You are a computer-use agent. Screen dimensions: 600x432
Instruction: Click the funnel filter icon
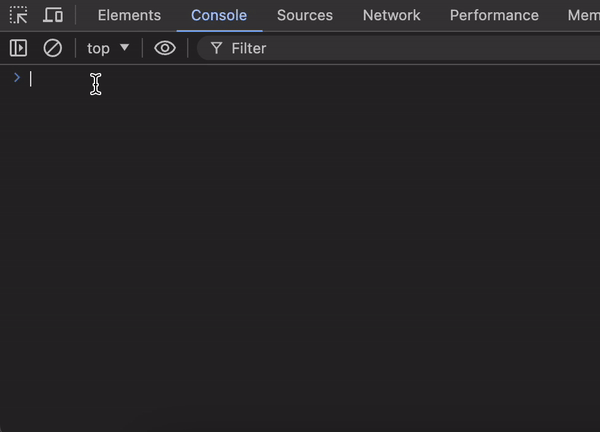click(216, 48)
